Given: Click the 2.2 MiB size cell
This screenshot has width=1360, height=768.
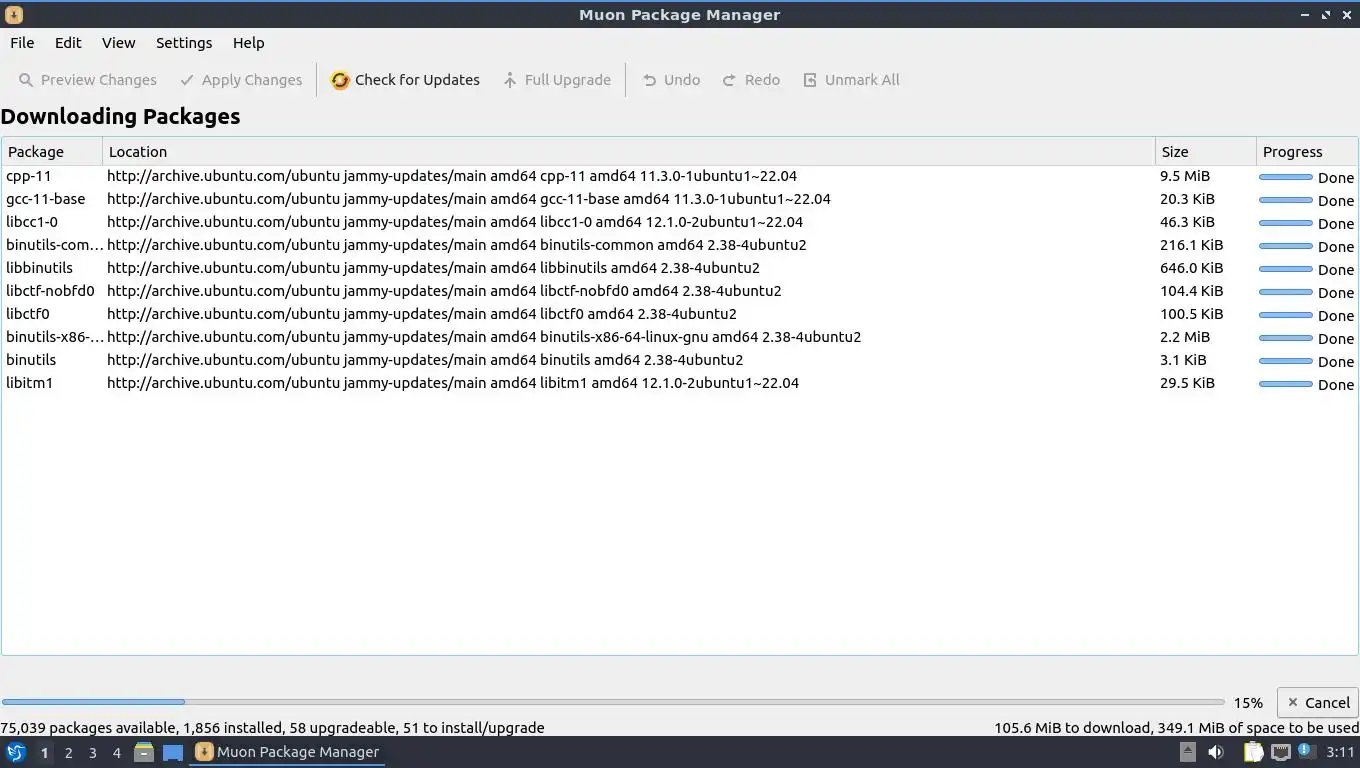Looking at the screenshot, I should (x=1185, y=337).
